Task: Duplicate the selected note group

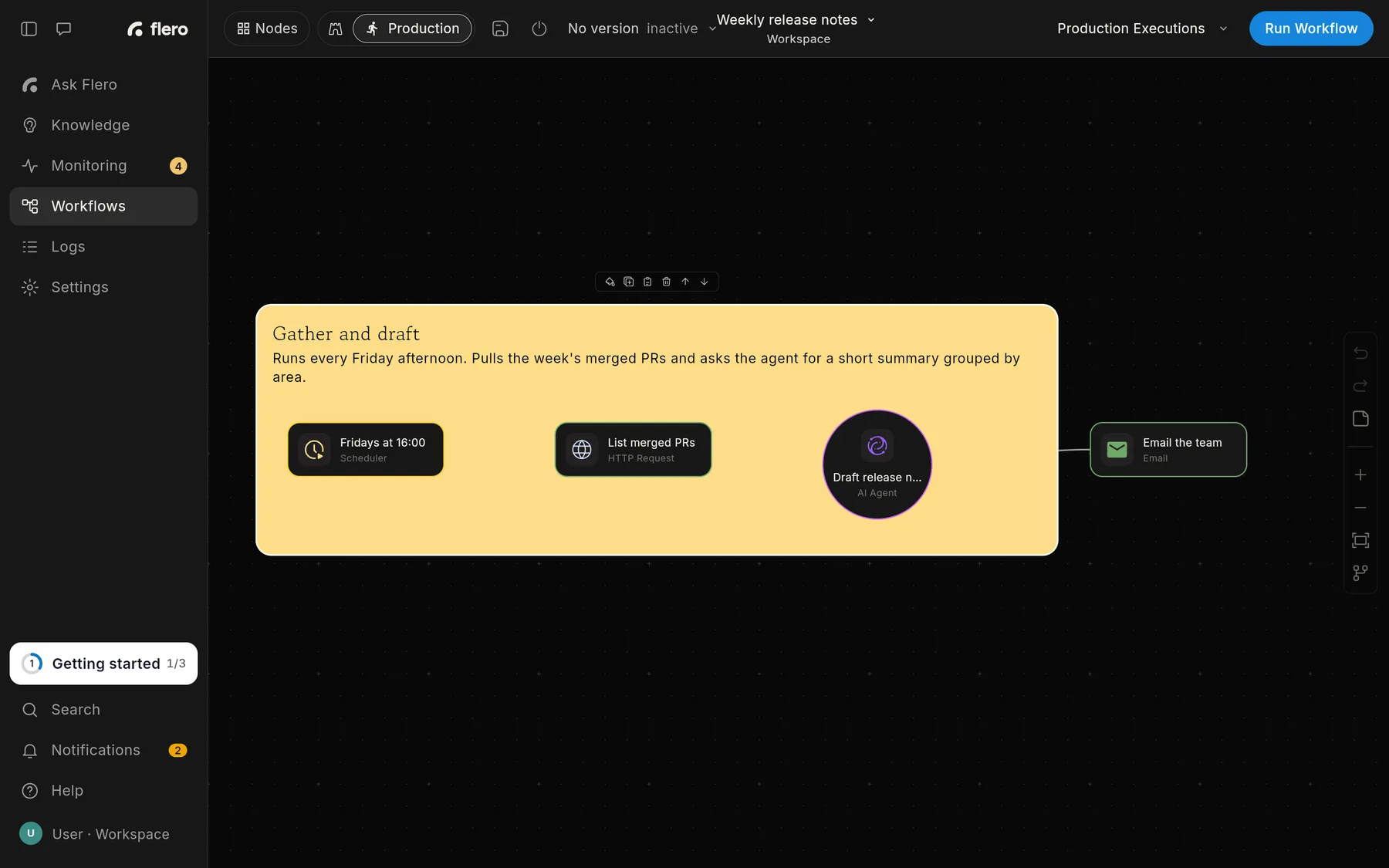Action: coord(629,282)
